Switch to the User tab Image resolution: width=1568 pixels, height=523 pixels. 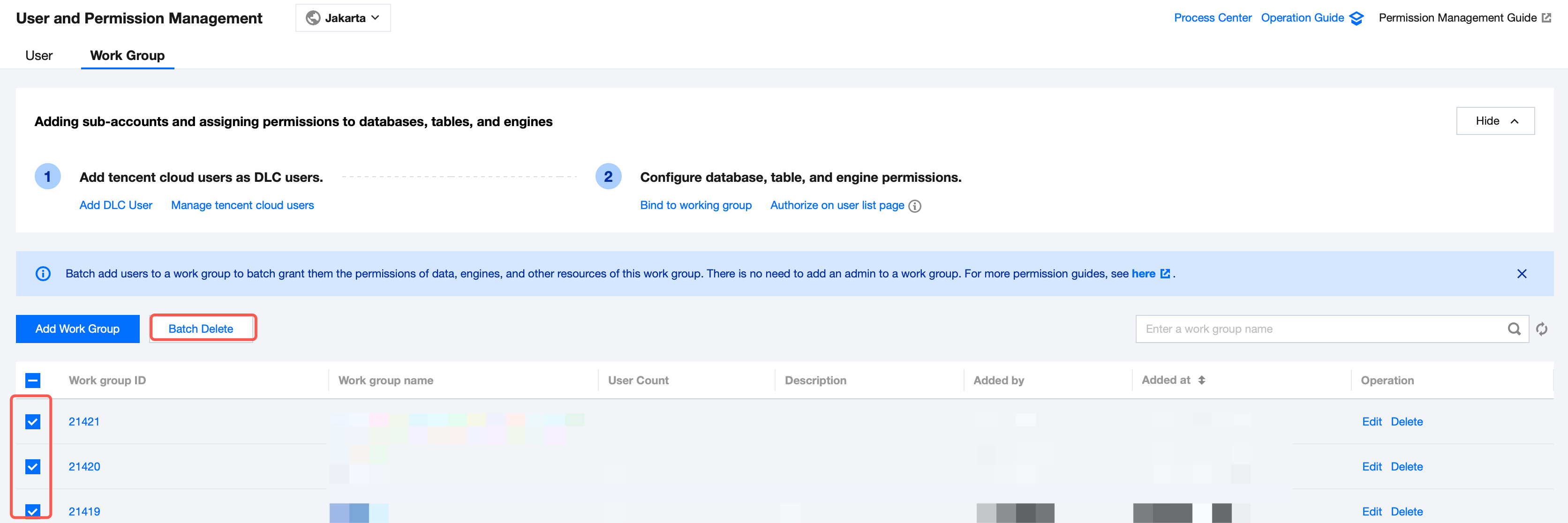point(39,55)
